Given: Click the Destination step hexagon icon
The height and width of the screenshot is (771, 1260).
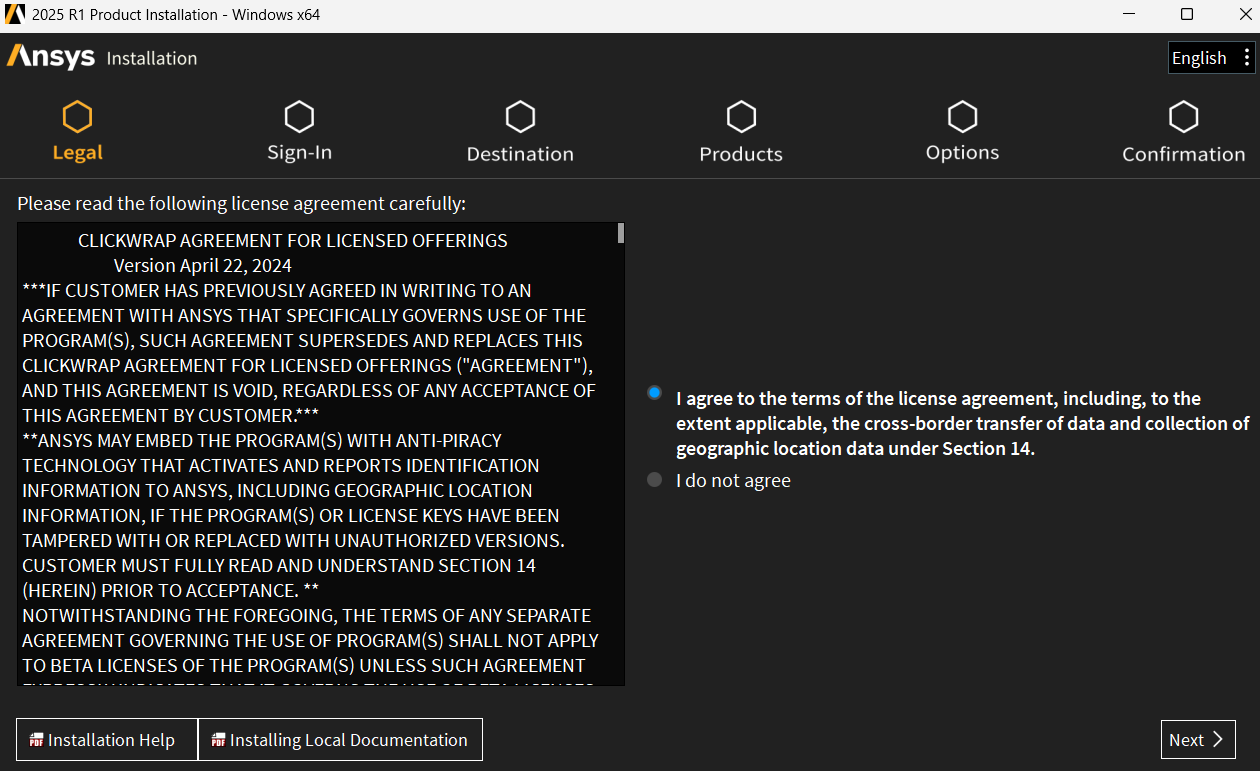Looking at the screenshot, I should 520,117.
